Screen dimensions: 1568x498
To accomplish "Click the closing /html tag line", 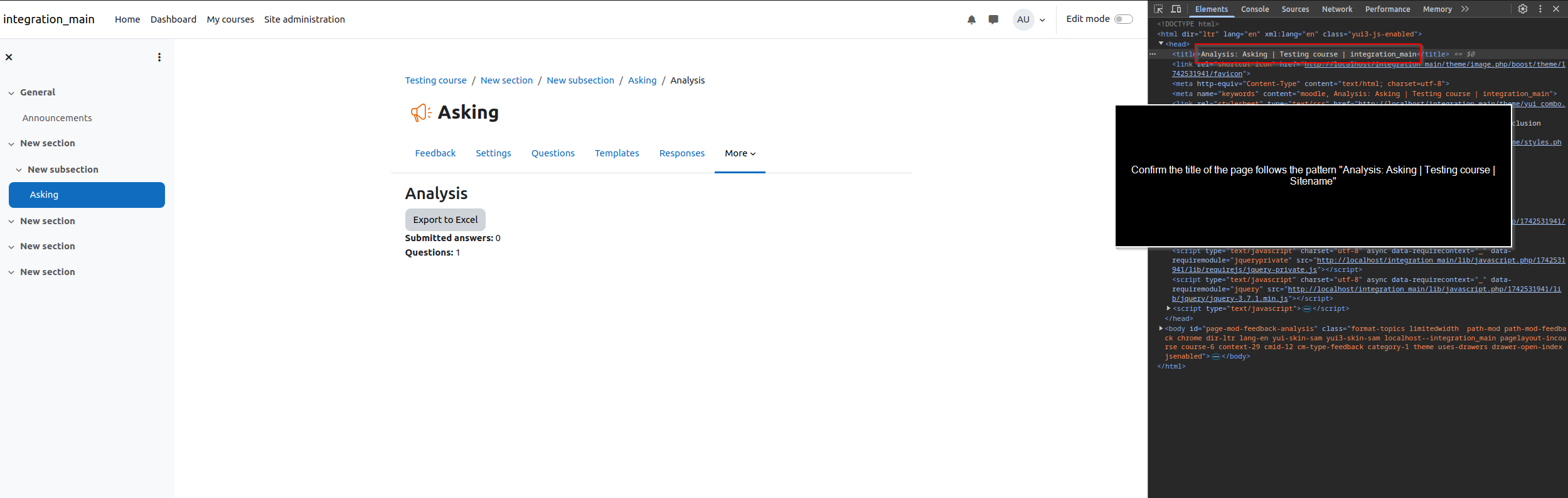I will pos(1171,366).
